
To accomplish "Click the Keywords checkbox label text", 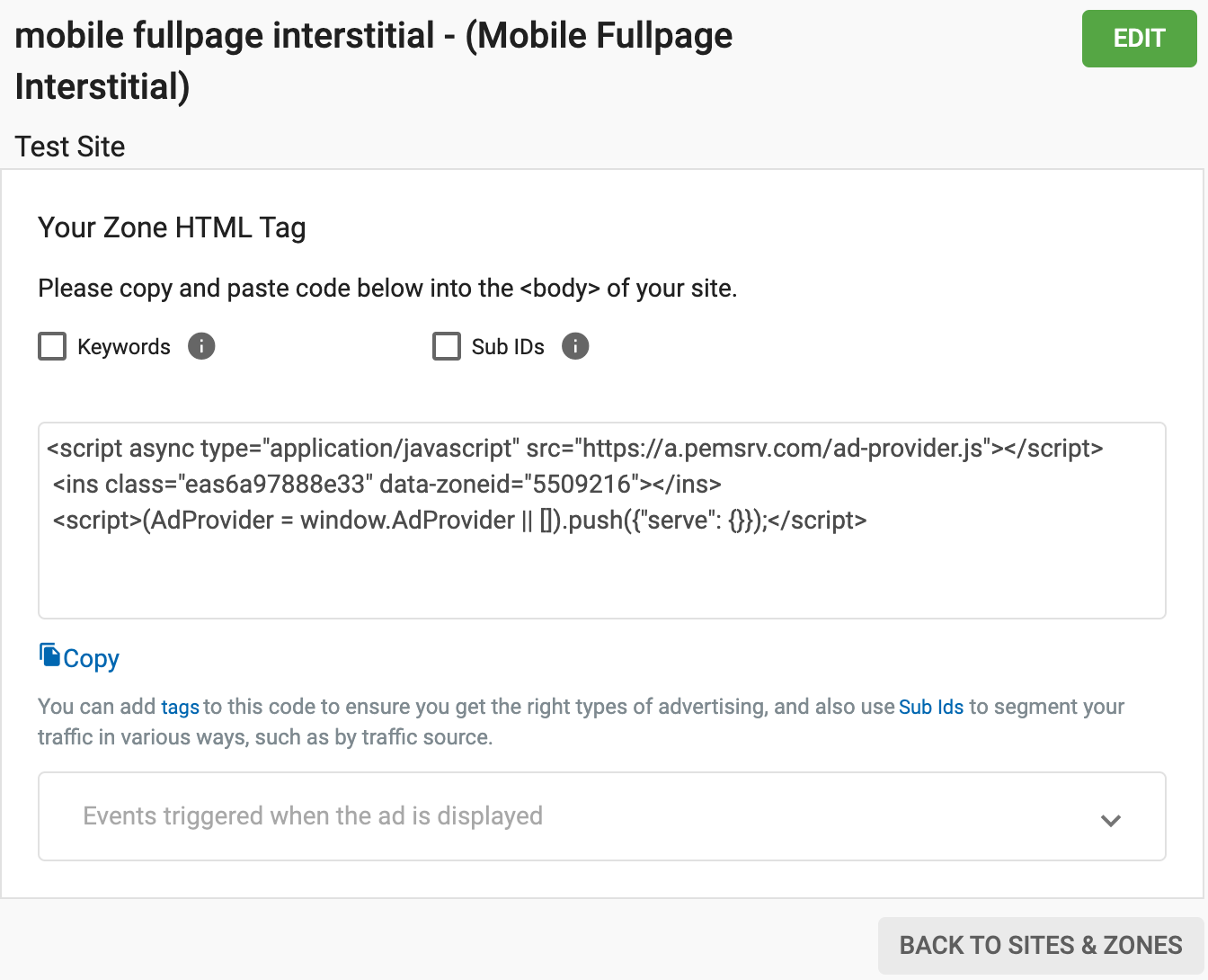I will point(124,347).
